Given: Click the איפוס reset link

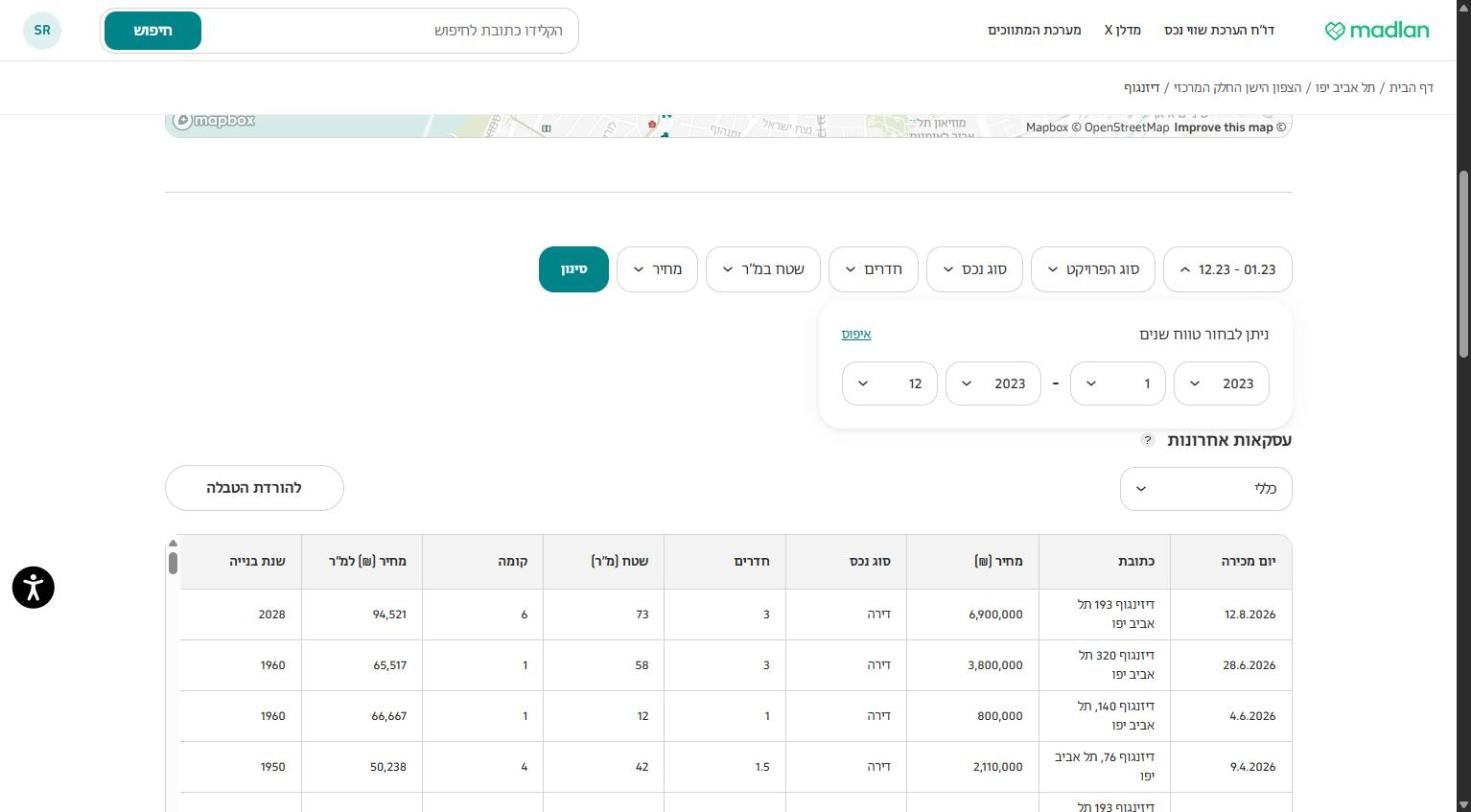Looking at the screenshot, I should 856,334.
